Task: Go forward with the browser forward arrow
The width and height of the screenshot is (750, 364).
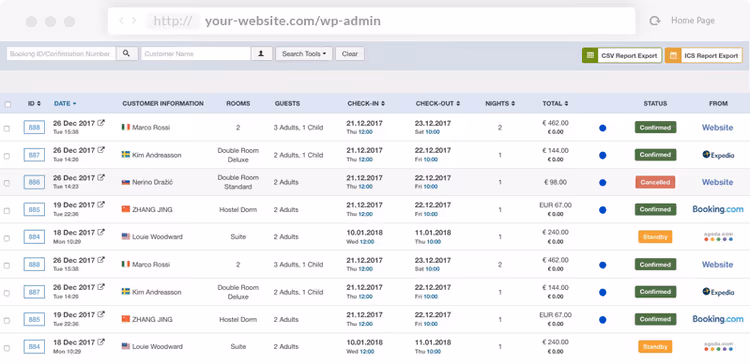Action: point(134,21)
